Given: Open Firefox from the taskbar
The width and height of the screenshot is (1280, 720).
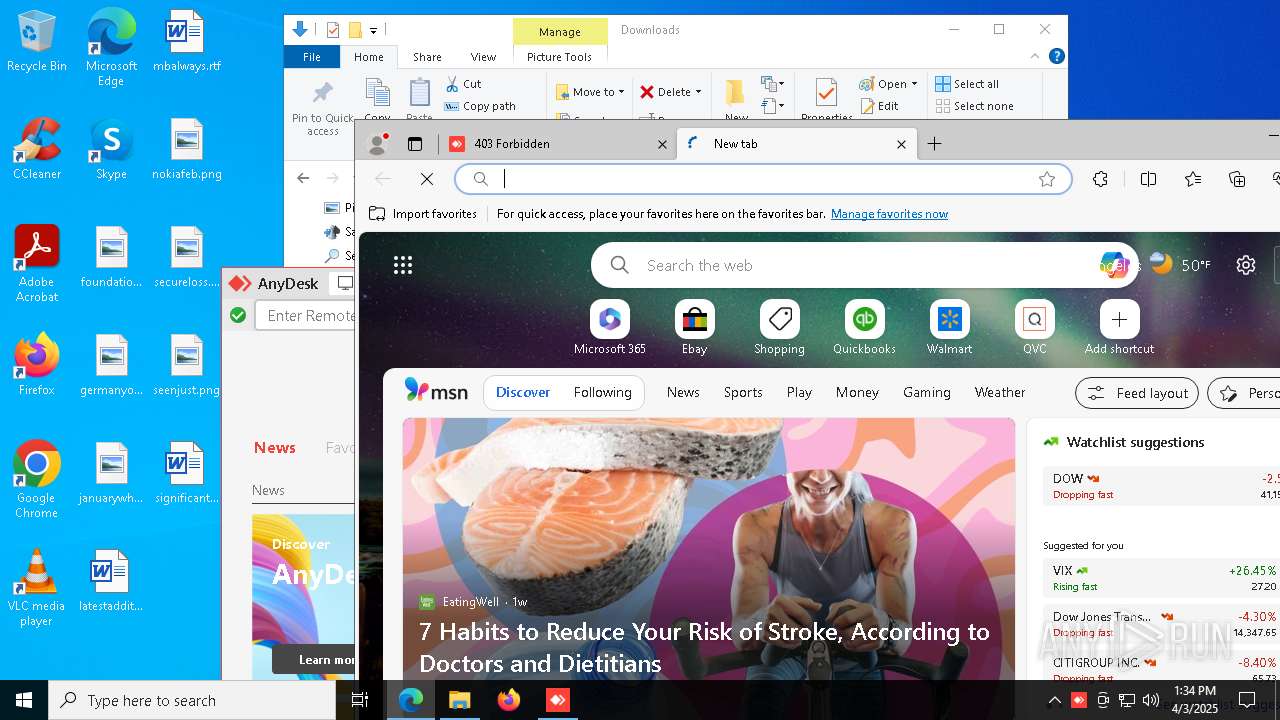Looking at the screenshot, I should tap(509, 700).
